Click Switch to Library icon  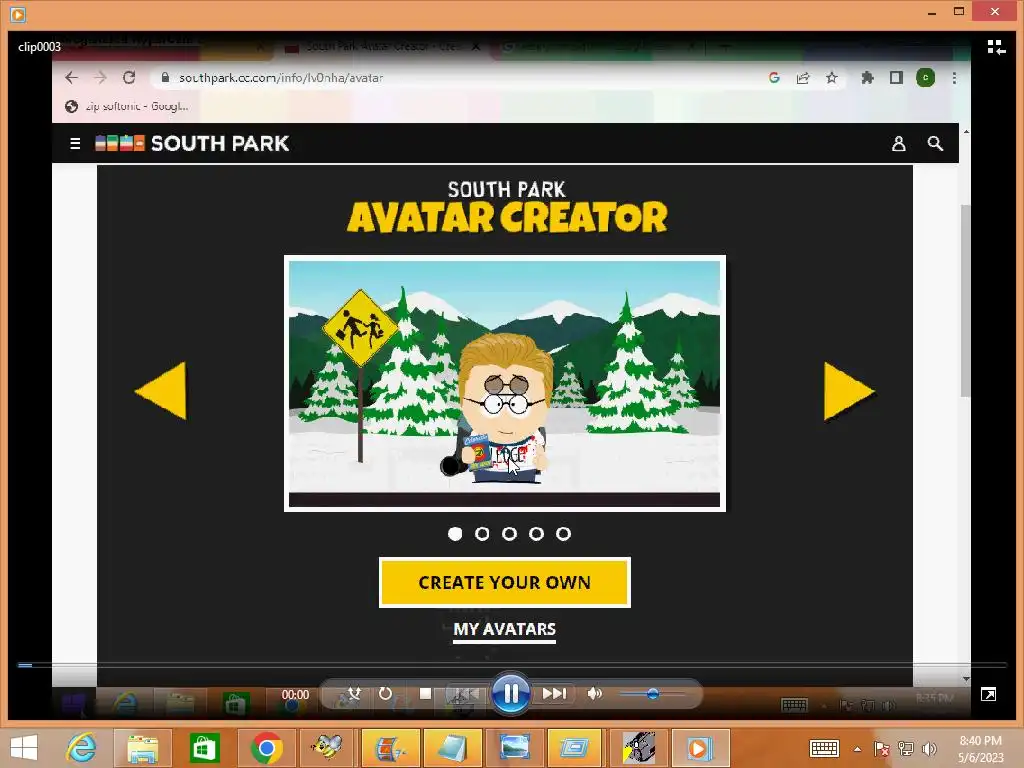tap(996, 47)
